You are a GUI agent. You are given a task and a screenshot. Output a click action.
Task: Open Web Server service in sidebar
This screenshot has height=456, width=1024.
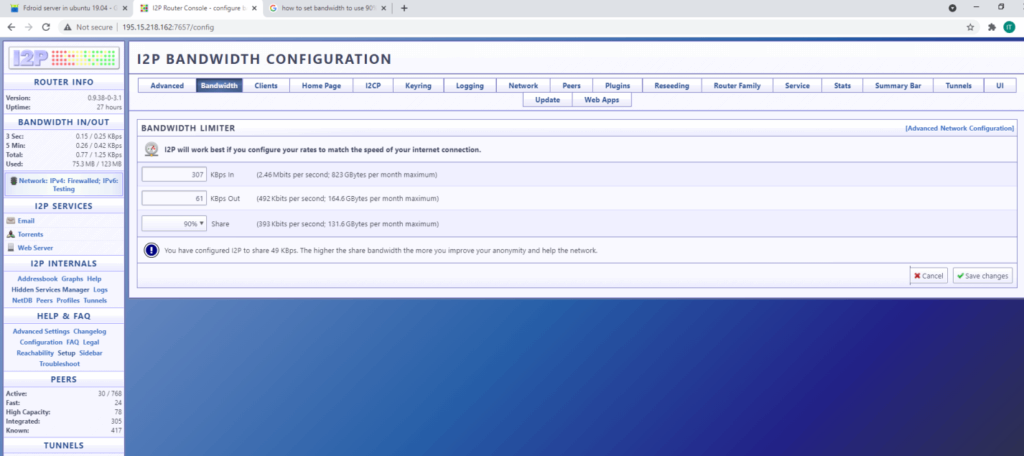tap(35, 248)
